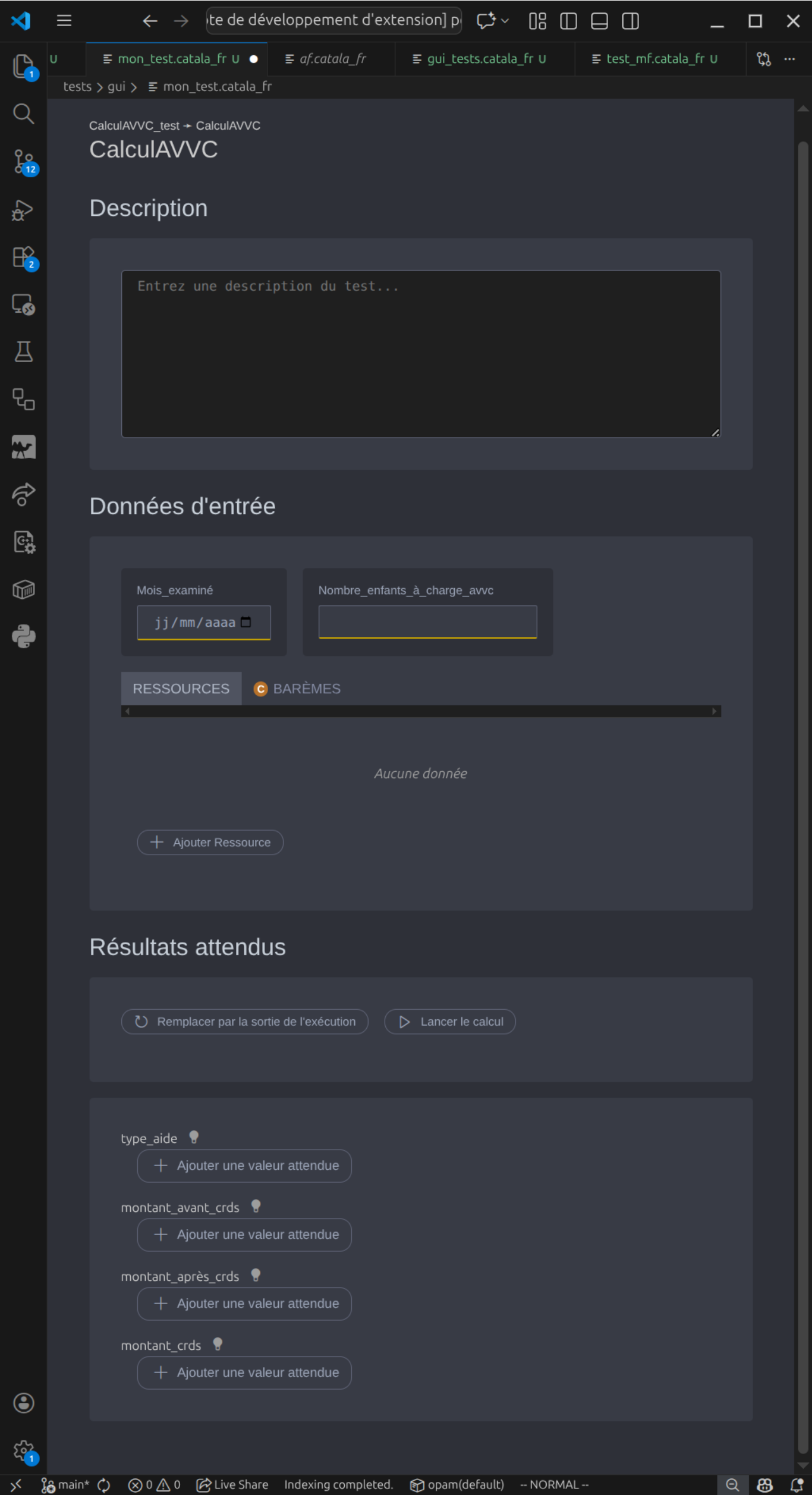Viewport: 812px width, 1495px height.
Task: Open the Copilot status icon
Action: 765,1485
